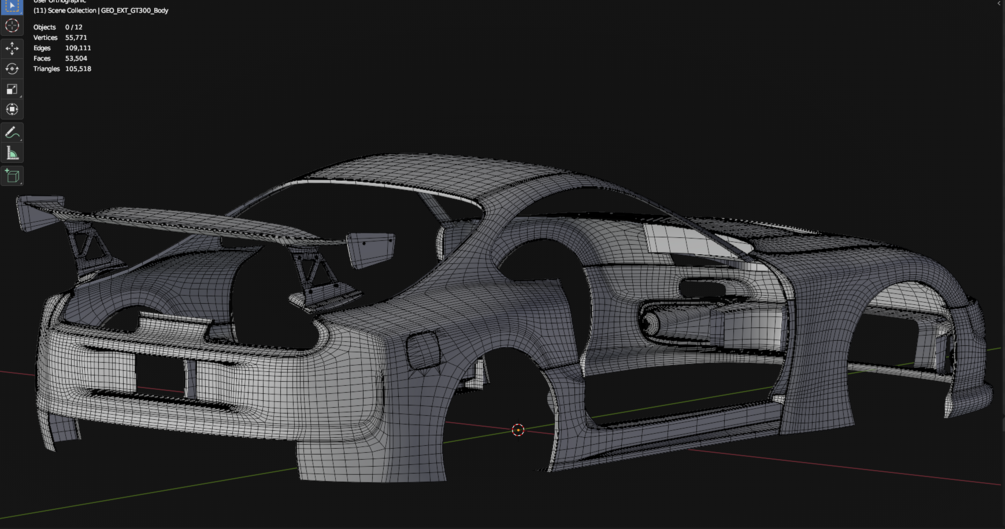Switch to the Rotate tool

pyautogui.click(x=12, y=69)
